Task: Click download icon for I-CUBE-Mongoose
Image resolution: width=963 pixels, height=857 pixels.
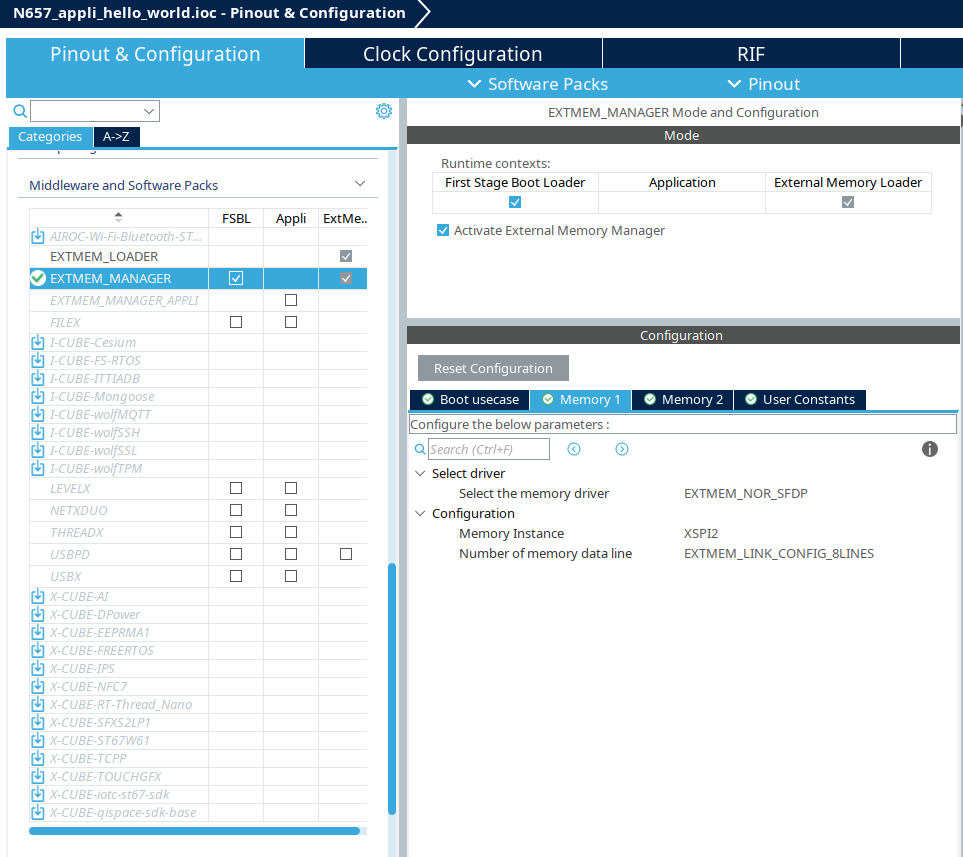Action: [38, 396]
